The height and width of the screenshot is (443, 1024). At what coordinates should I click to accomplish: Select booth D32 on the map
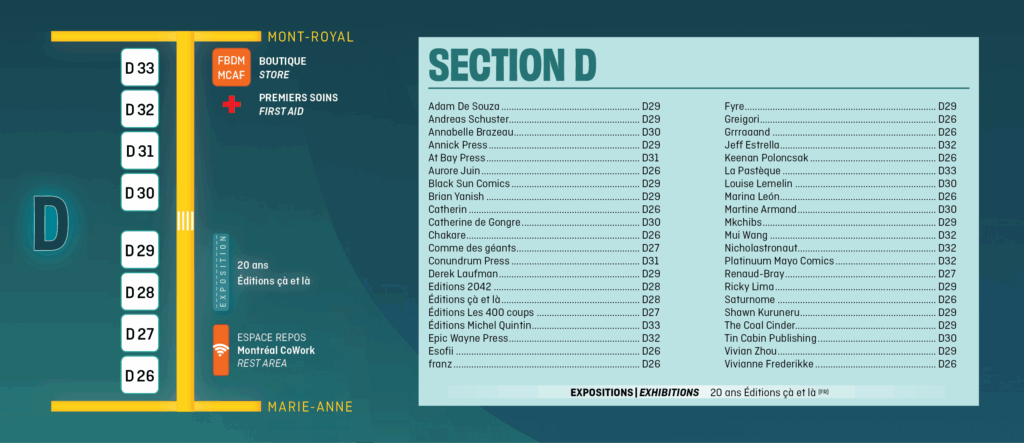pyautogui.click(x=139, y=110)
